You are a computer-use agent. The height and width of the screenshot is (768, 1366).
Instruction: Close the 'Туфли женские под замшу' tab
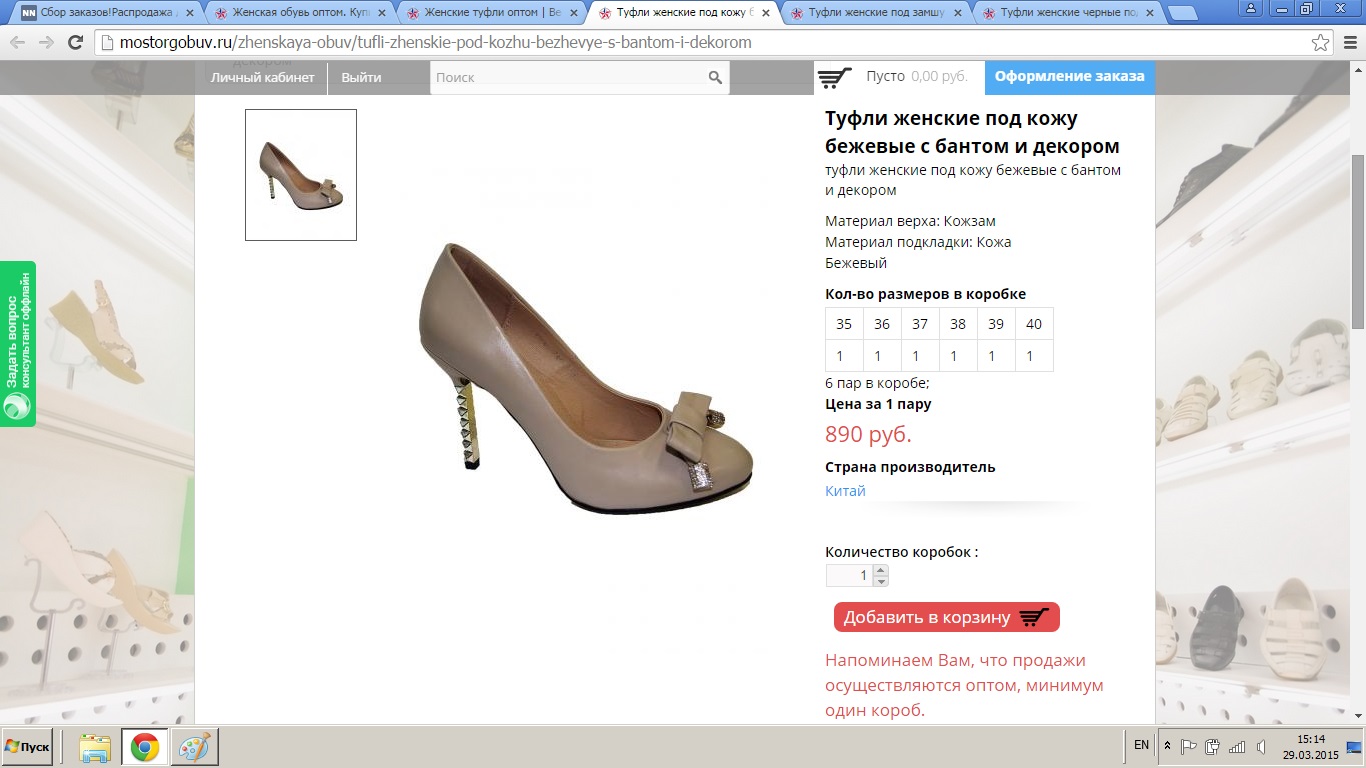click(957, 14)
